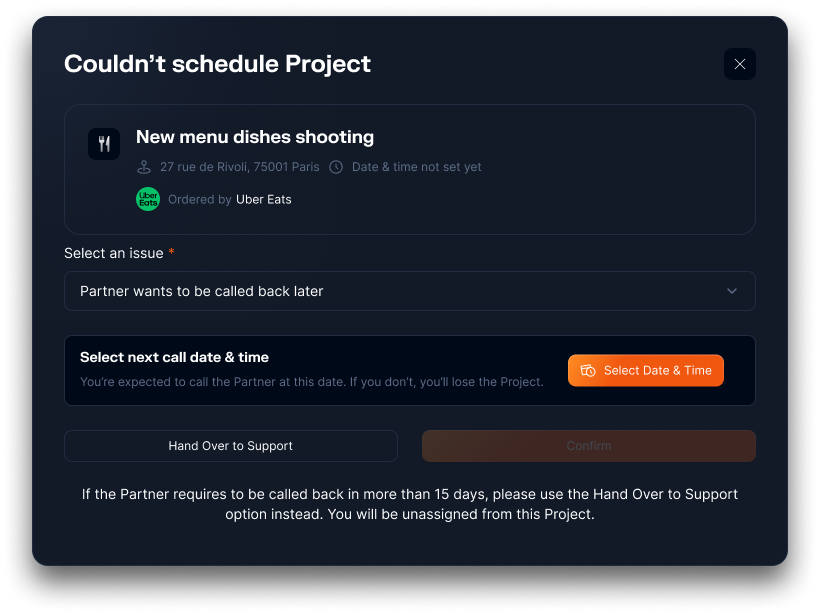Click Hand Over to Support button
This screenshot has height=614, width=820.
[230, 446]
